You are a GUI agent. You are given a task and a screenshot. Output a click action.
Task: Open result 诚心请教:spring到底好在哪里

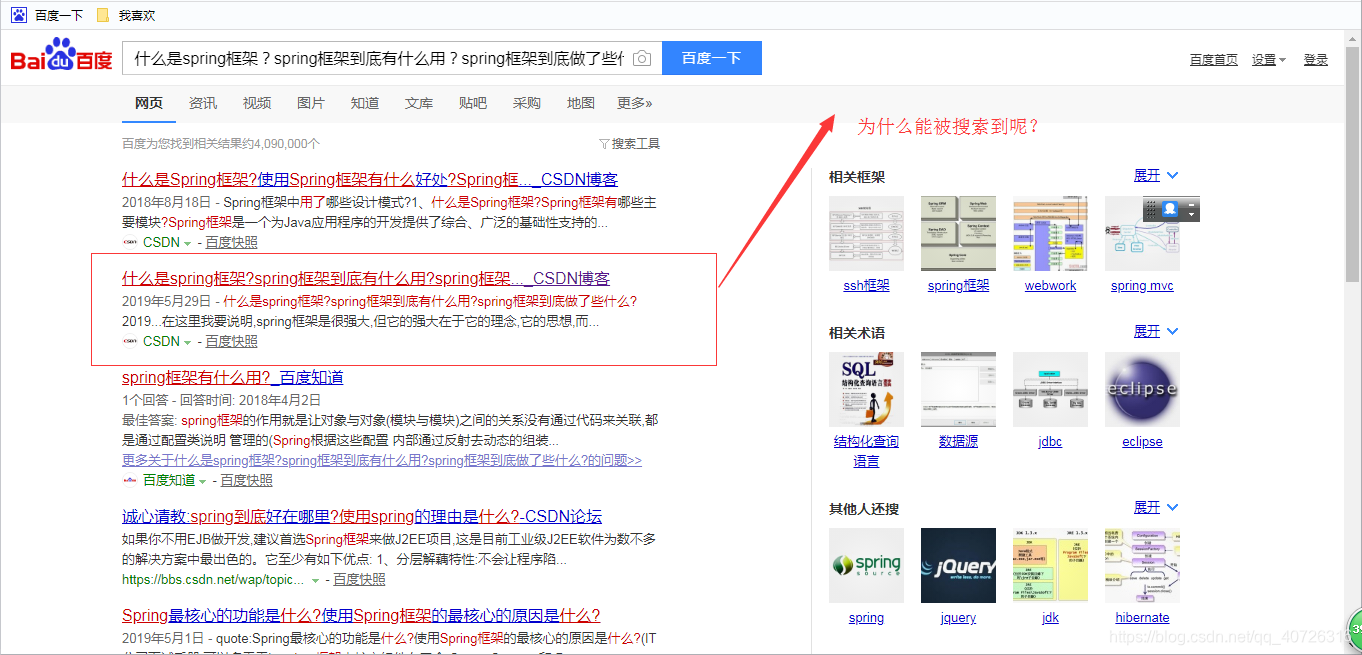[x=362, y=517]
